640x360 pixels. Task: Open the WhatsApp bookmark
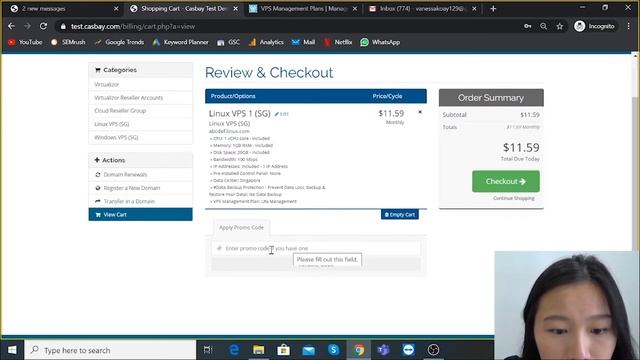point(380,42)
